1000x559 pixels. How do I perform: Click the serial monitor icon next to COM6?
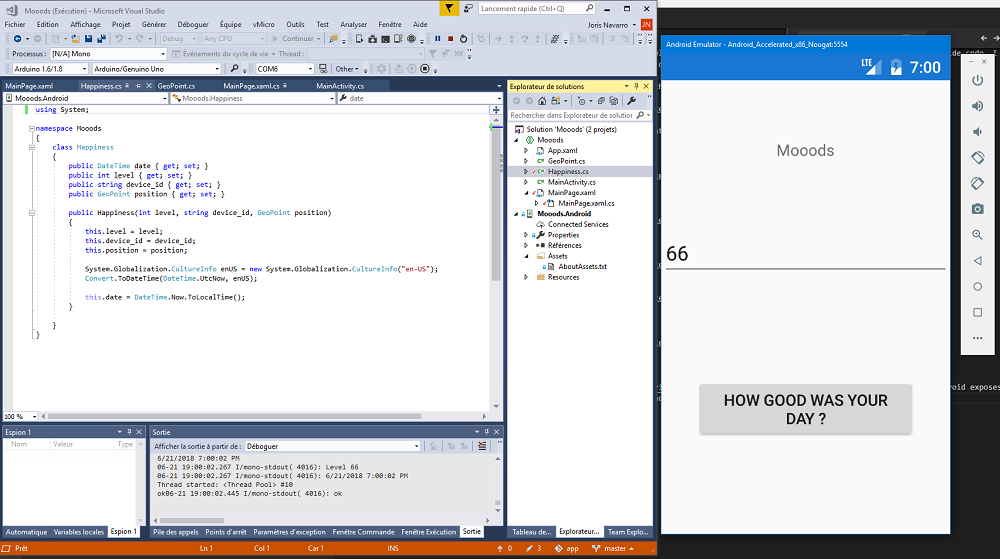coord(323,69)
